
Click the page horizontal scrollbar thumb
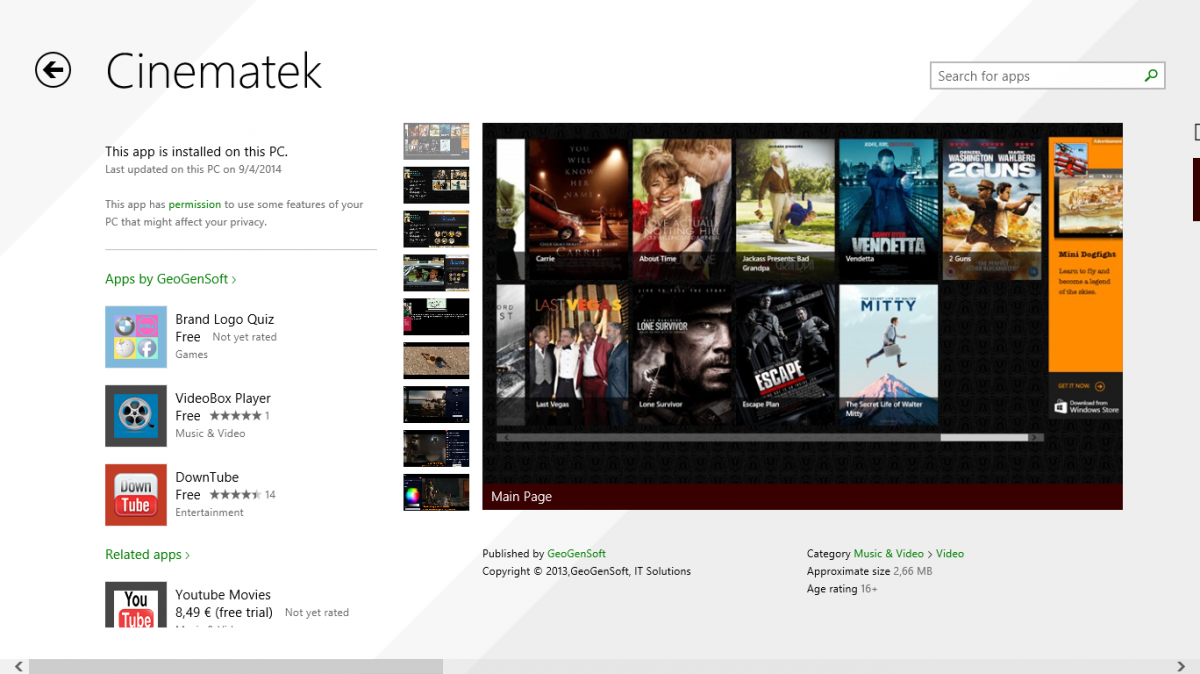(x=236, y=666)
